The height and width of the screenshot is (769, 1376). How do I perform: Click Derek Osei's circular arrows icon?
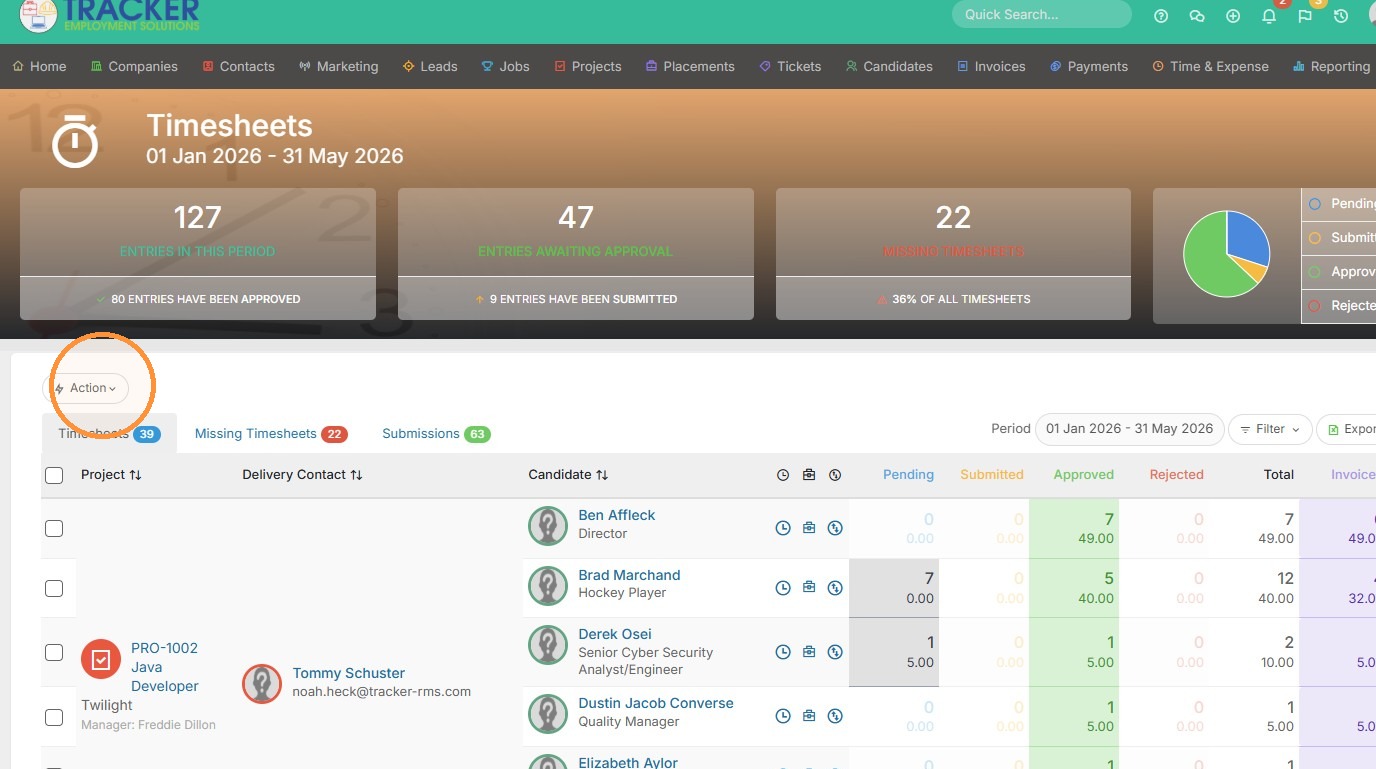click(x=835, y=652)
